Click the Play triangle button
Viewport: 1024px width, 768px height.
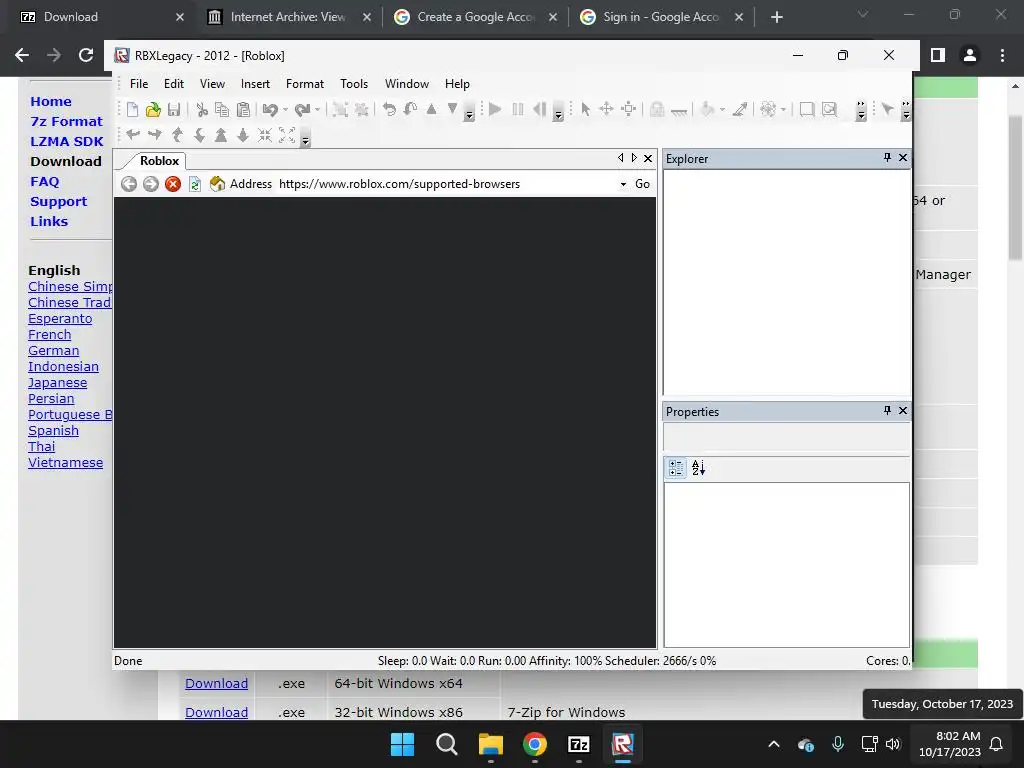[x=495, y=109]
